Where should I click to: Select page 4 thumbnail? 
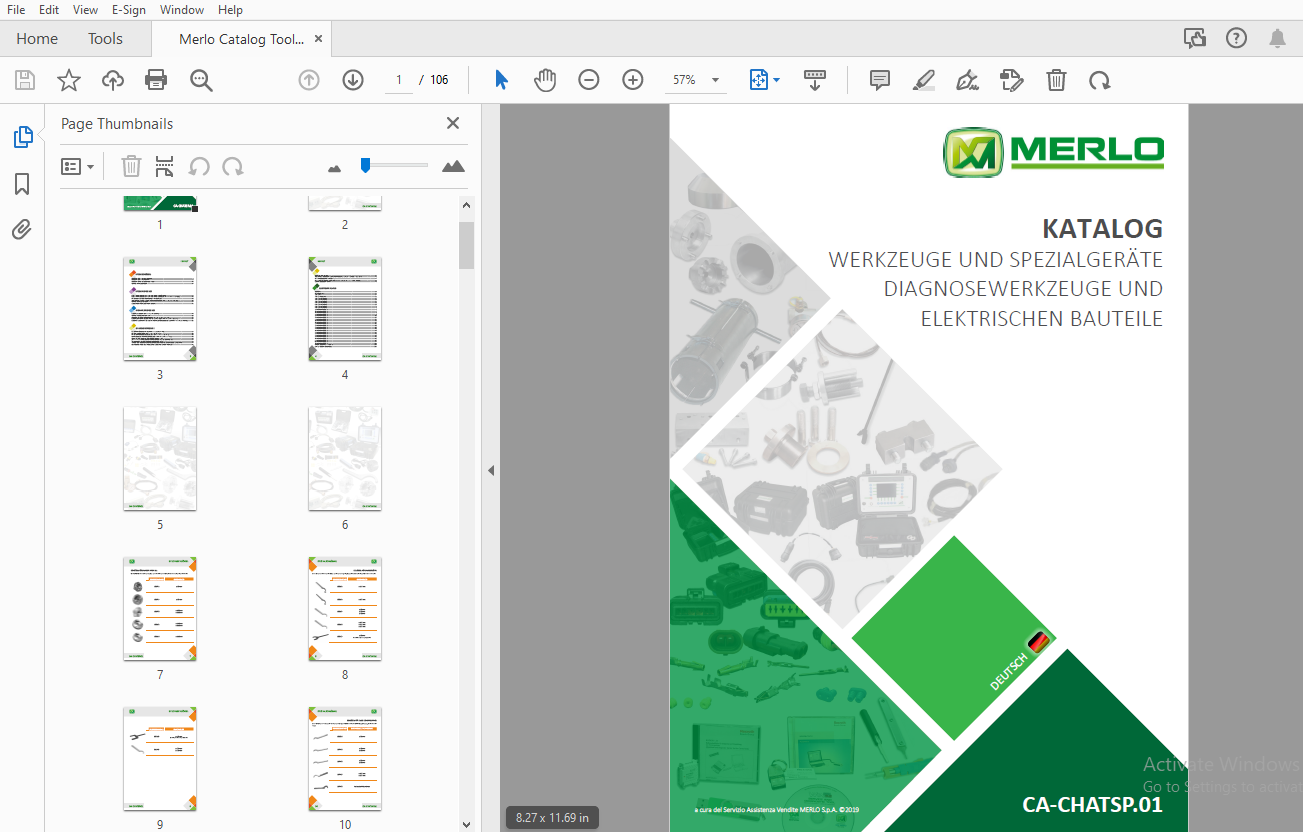coord(345,309)
